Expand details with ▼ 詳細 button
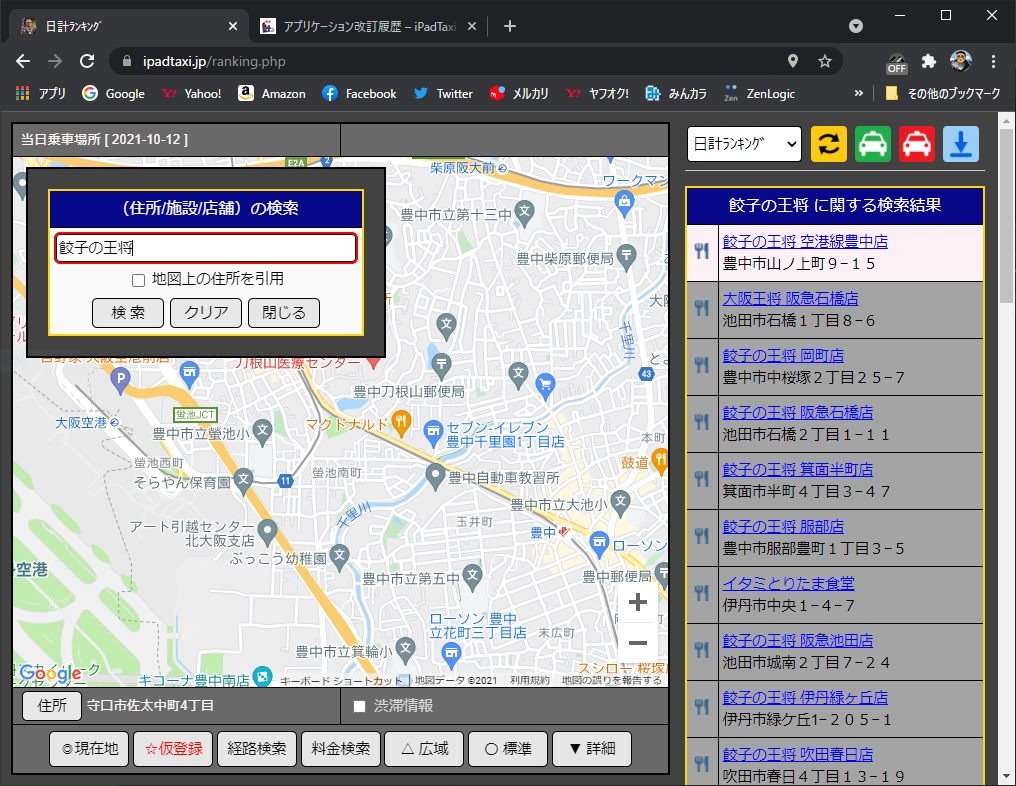The height and width of the screenshot is (786, 1016). (592, 748)
